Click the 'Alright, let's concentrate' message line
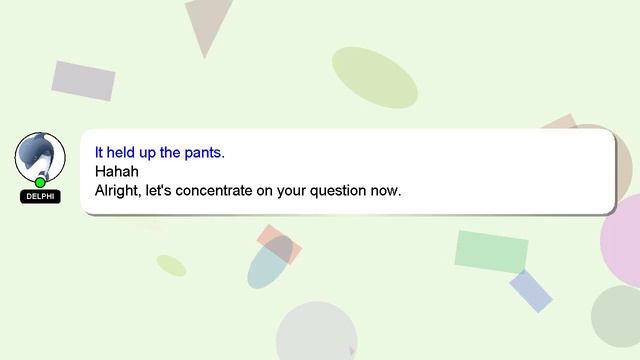This screenshot has height=360, width=640. (x=248, y=191)
